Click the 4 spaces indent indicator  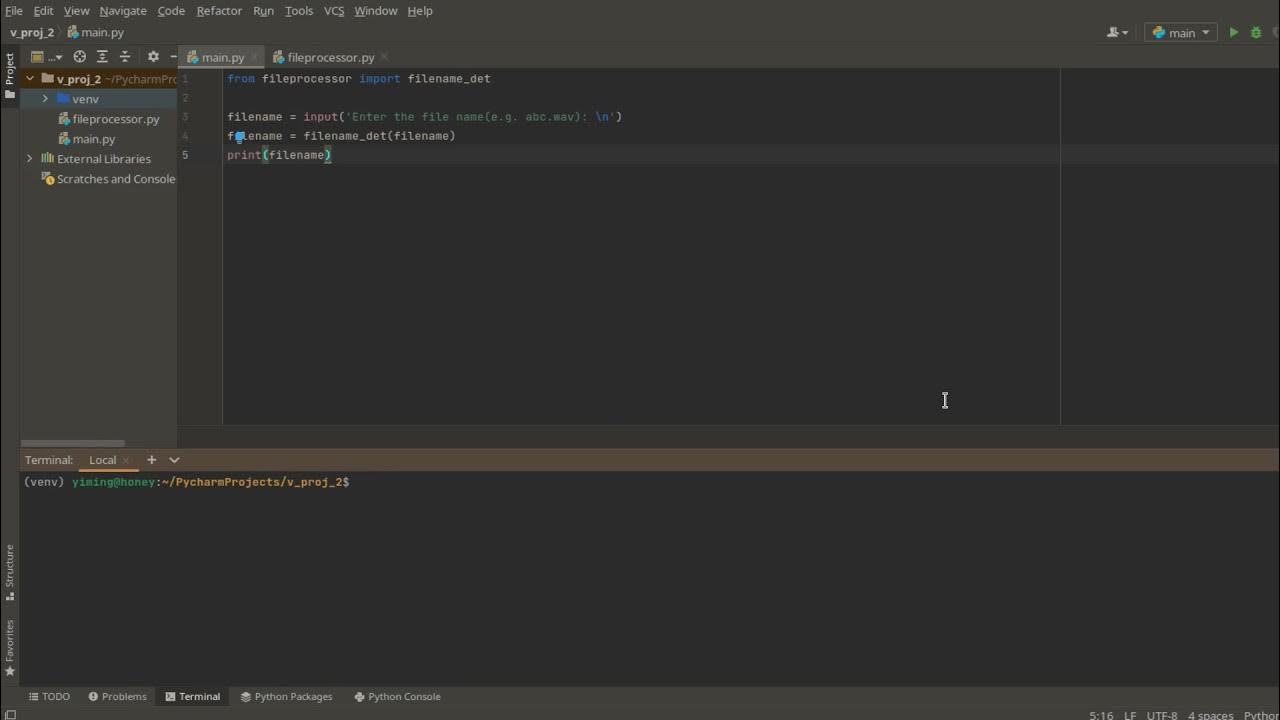pyautogui.click(x=1210, y=715)
